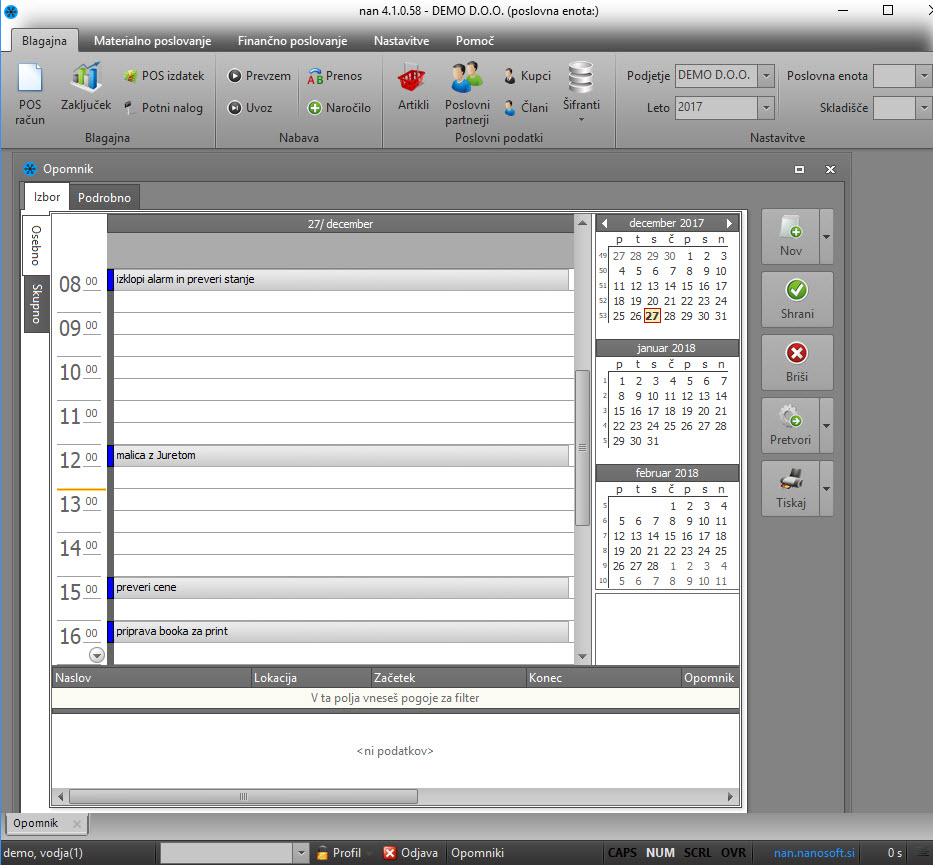Select the Skupno vertical tab

click(37, 303)
